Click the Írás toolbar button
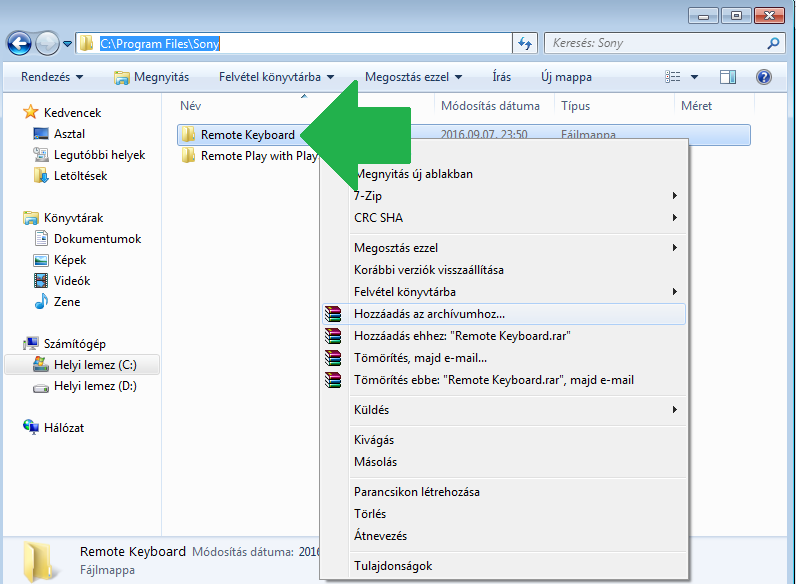The height and width of the screenshot is (584, 796). pos(502,77)
